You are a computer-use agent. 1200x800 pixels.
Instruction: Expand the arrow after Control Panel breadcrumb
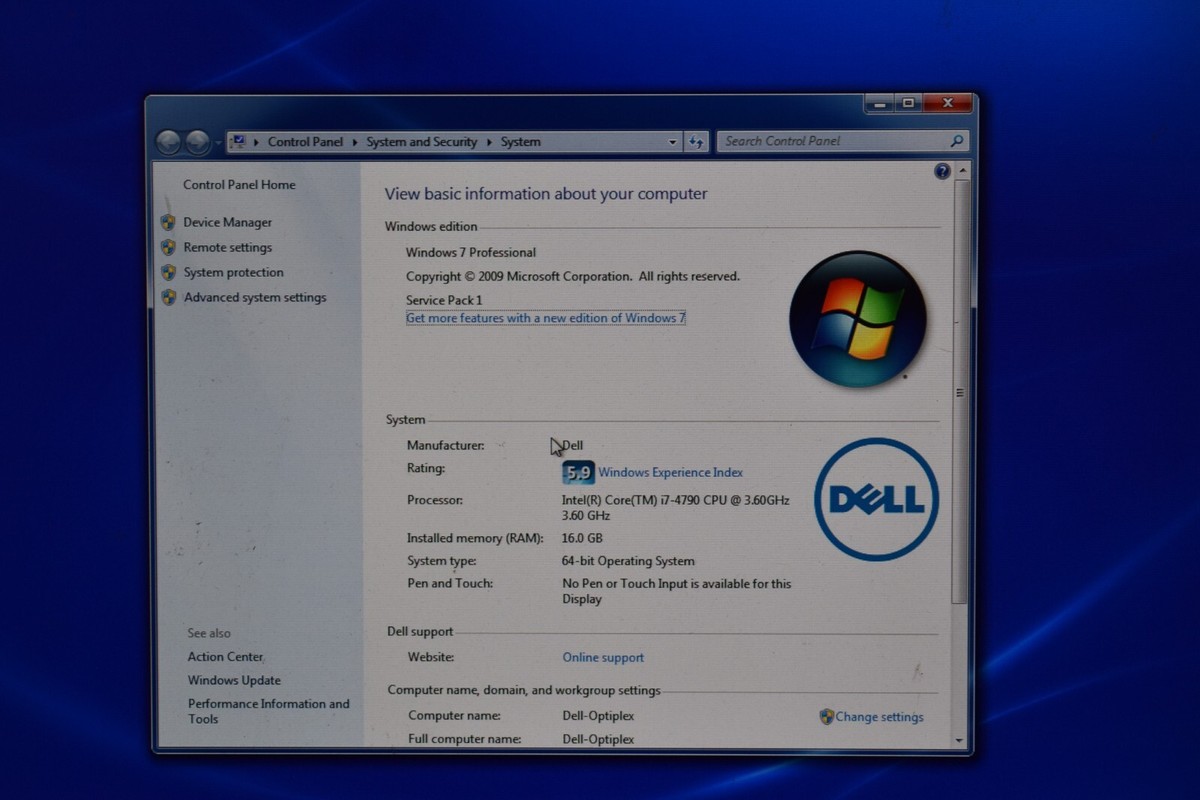(355, 142)
